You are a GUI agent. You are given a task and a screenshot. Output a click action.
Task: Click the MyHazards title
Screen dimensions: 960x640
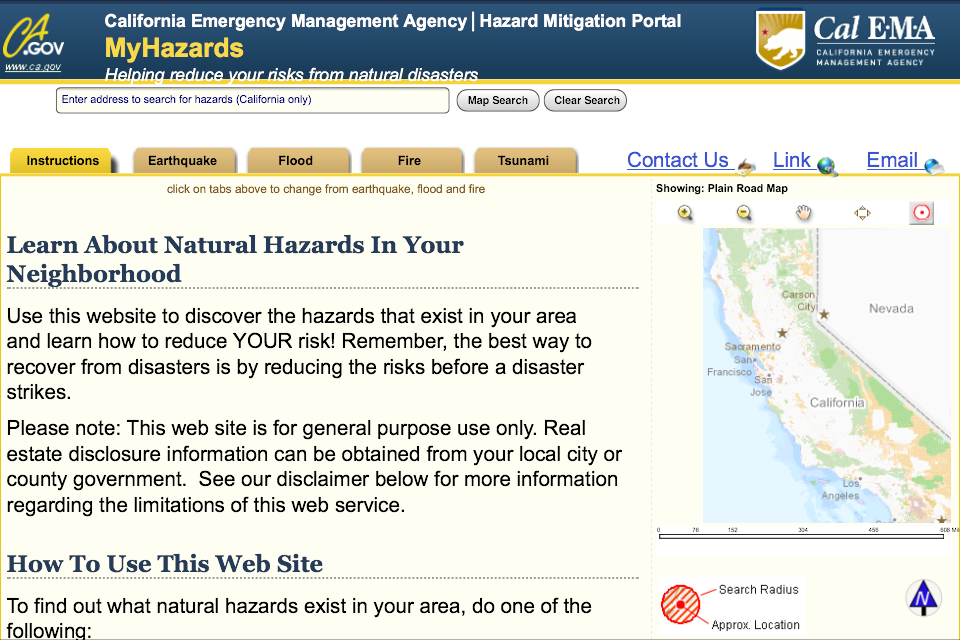(x=174, y=48)
